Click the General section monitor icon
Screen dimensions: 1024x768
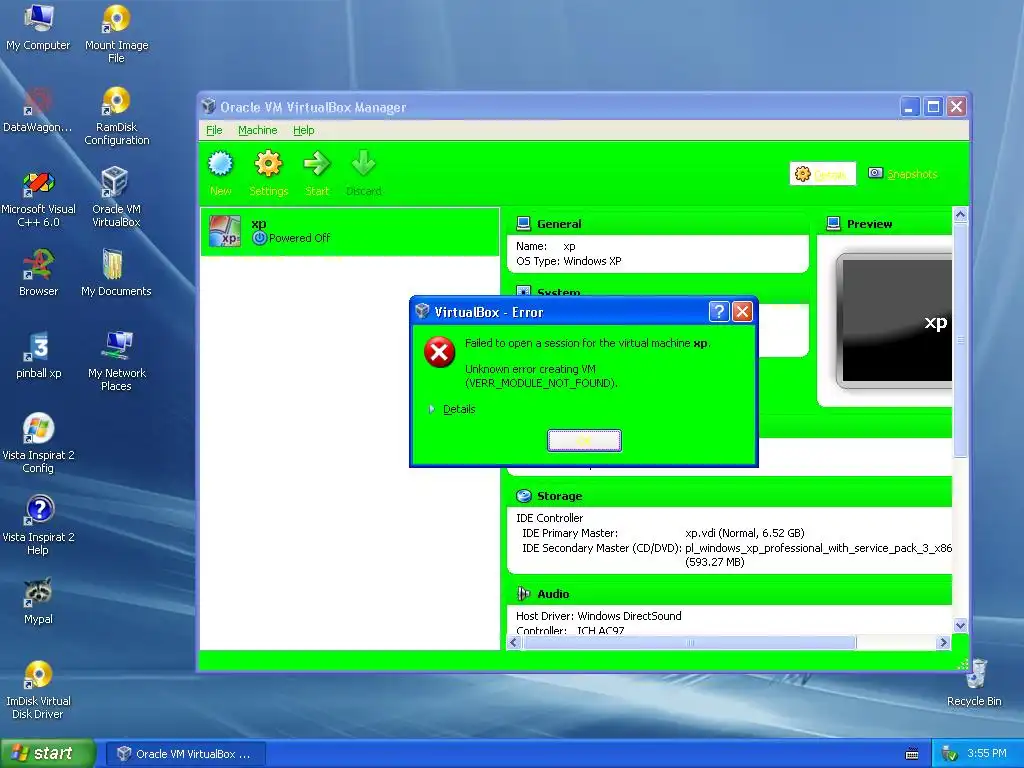[x=523, y=224]
